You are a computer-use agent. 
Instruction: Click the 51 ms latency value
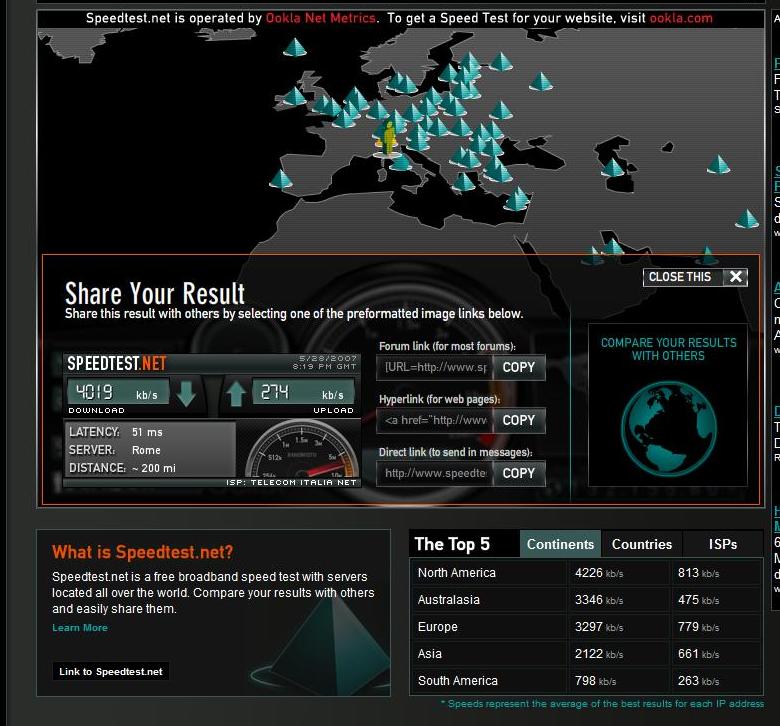click(x=147, y=432)
